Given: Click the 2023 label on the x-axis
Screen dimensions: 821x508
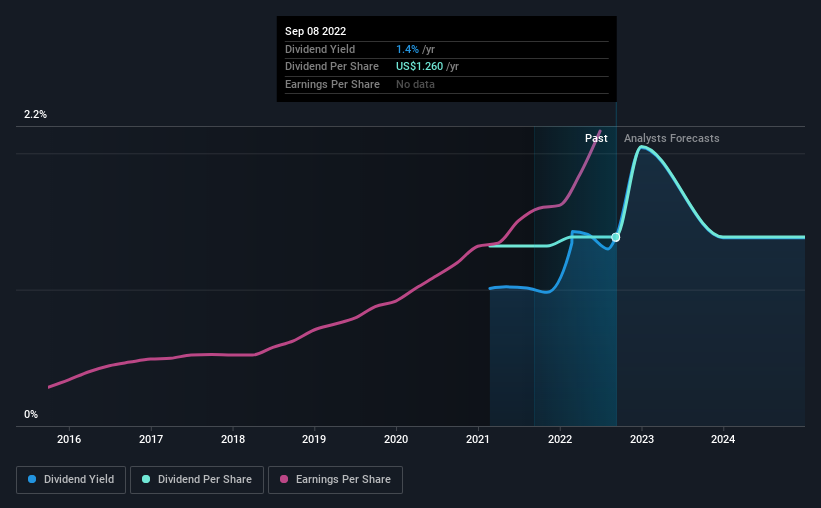Looking at the screenshot, I should point(642,439).
